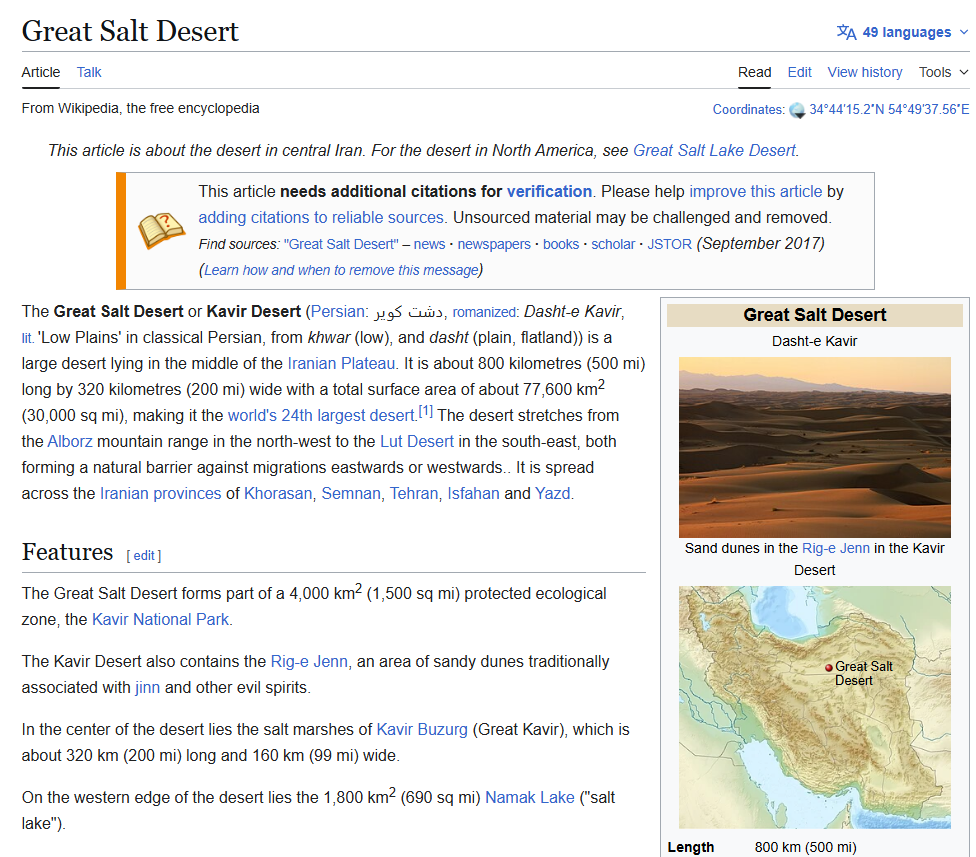
Task: Click the Great Salt Desert page title
Action: [130, 31]
